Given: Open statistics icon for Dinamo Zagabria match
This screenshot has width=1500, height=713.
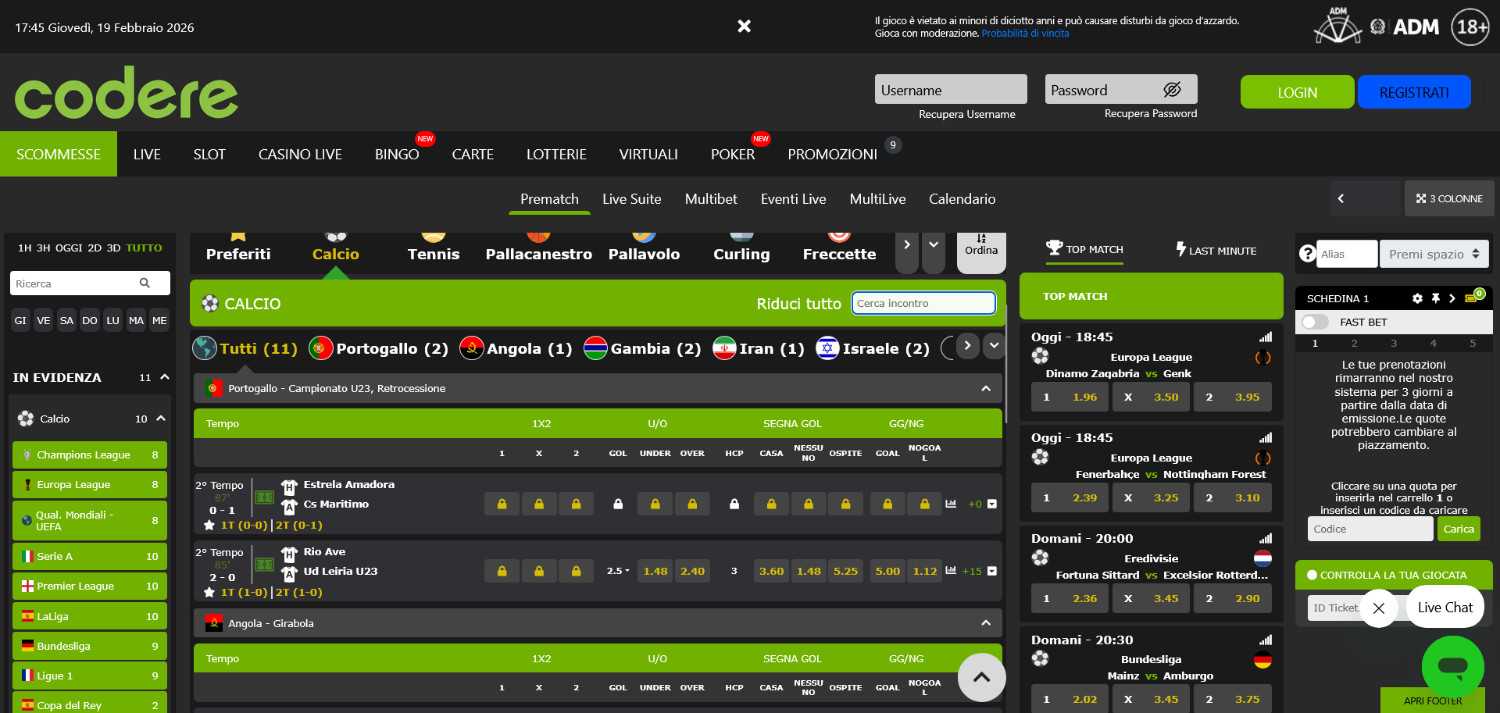Looking at the screenshot, I should click(1265, 337).
